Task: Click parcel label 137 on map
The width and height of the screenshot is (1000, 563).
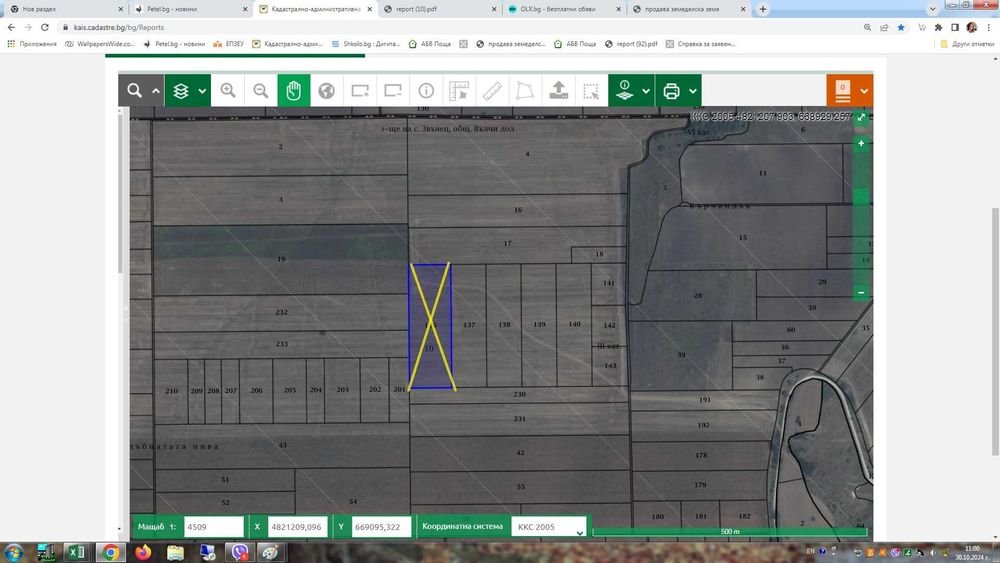Action: (x=469, y=325)
